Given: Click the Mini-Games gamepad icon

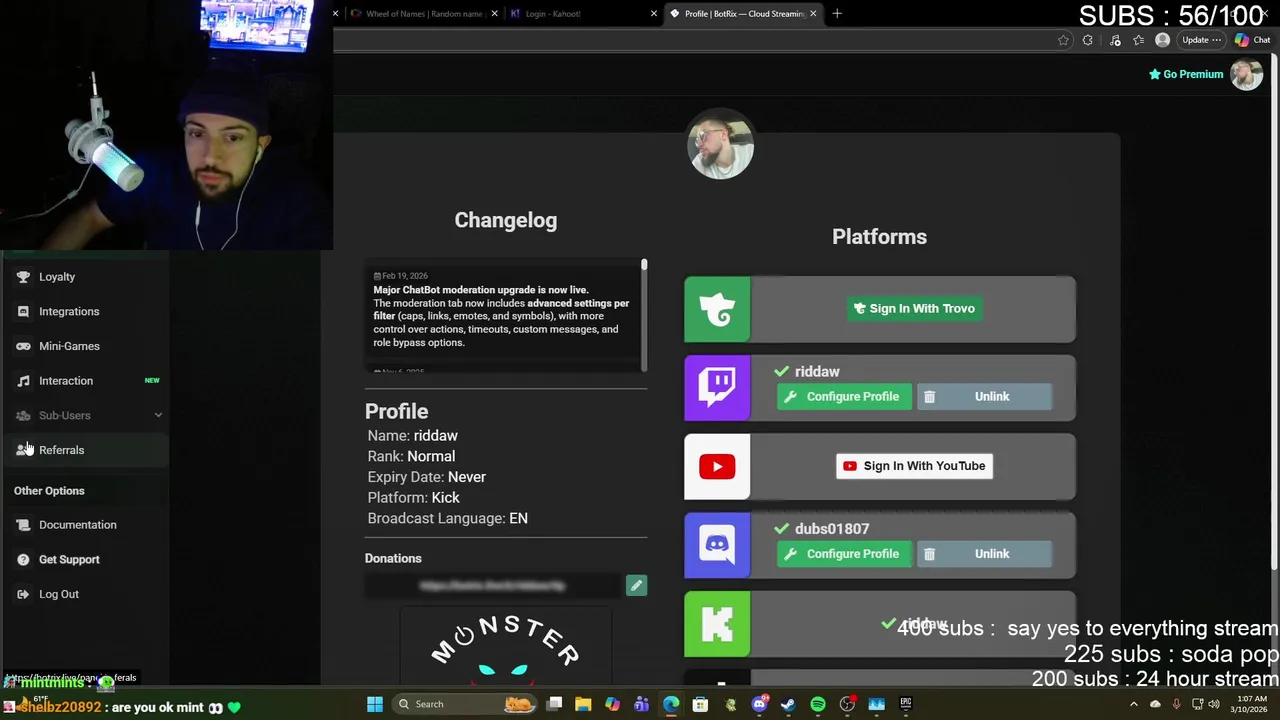Looking at the screenshot, I should pos(23,346).
